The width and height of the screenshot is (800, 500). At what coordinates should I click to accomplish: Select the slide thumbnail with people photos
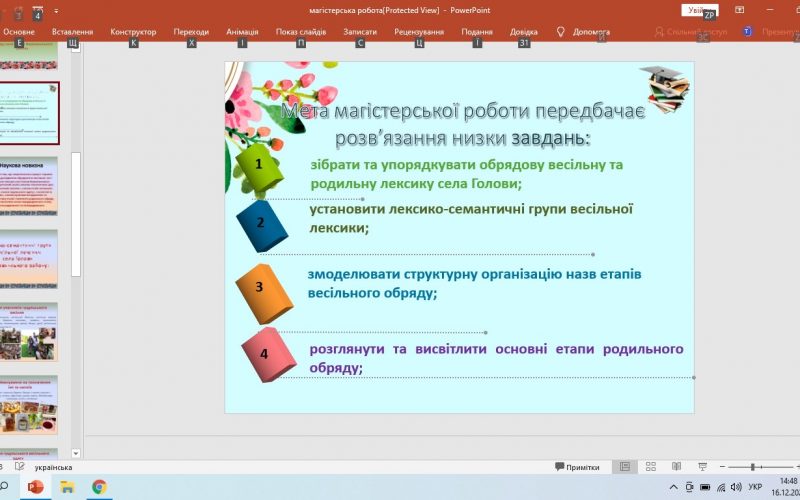tap(29, 332)
